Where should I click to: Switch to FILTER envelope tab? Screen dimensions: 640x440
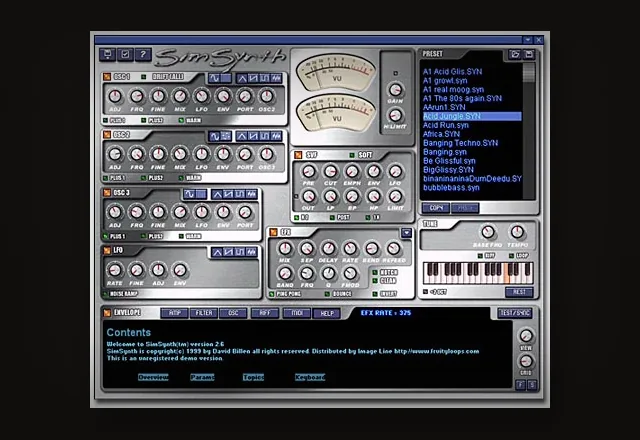[x=204, y=313]
